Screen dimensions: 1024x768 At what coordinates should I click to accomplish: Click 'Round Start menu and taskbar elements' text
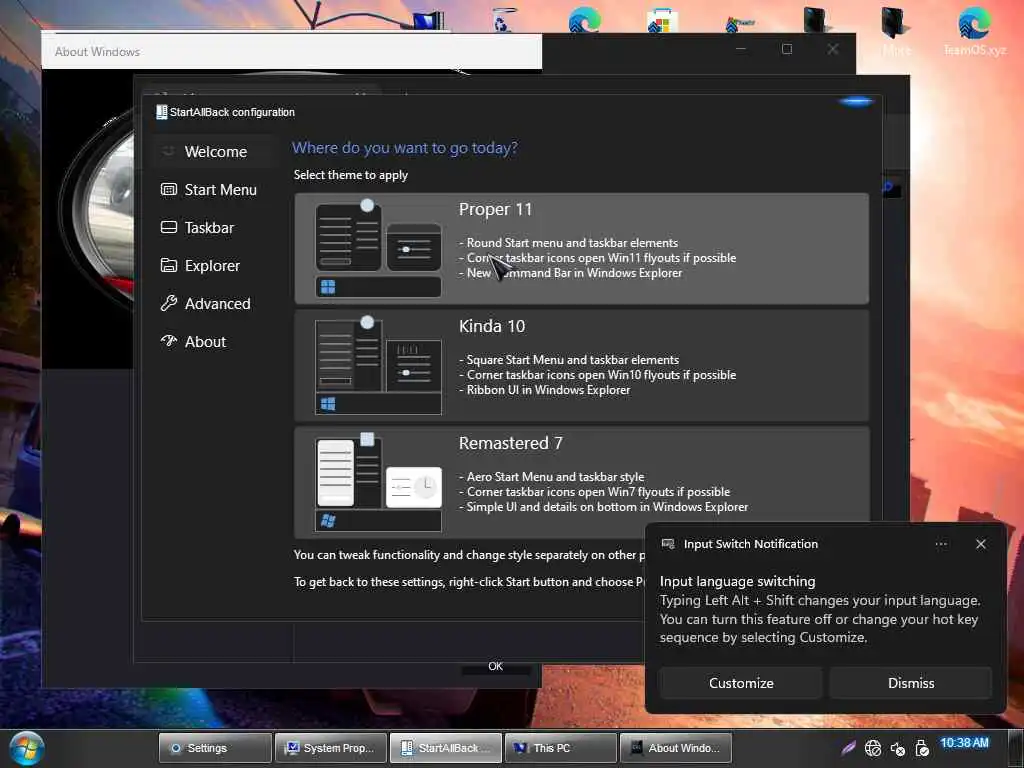pos(572,242)
